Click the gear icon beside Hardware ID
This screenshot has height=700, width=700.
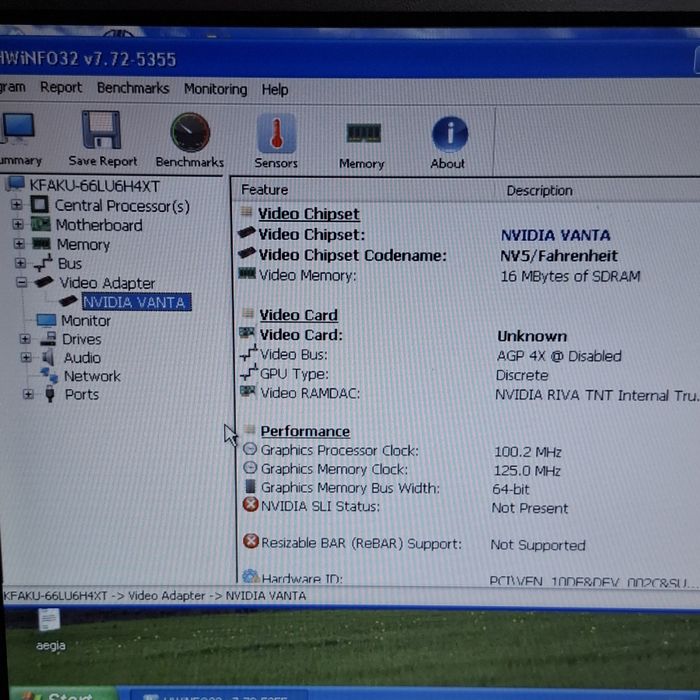(251, 576)
